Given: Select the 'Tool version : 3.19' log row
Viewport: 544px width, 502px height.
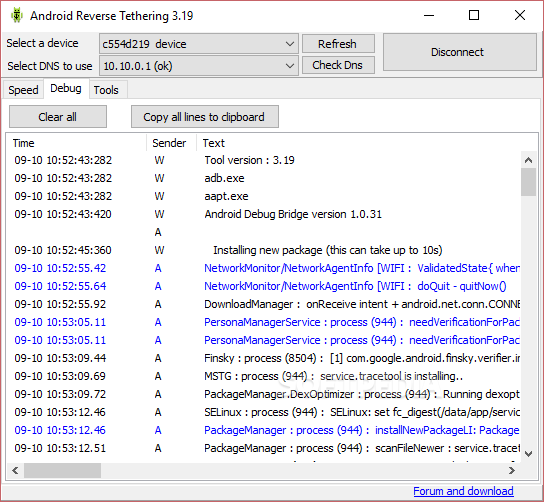Looking at the screenshot, I should coord(264,160).
